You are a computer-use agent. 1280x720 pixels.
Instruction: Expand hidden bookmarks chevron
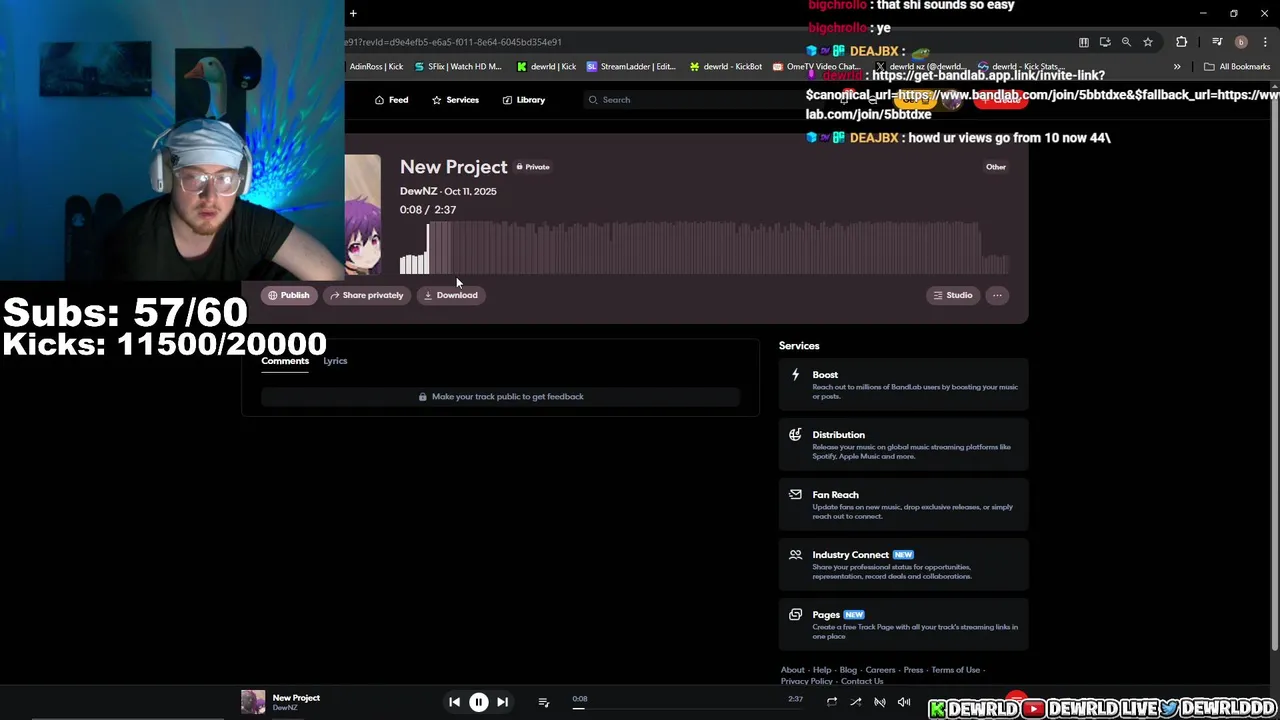[x=1177, y=67]
